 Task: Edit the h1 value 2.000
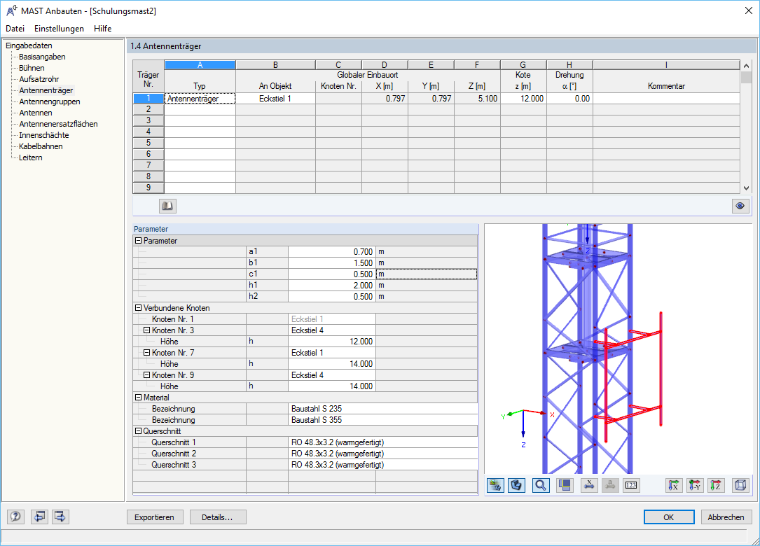[332, 285]
